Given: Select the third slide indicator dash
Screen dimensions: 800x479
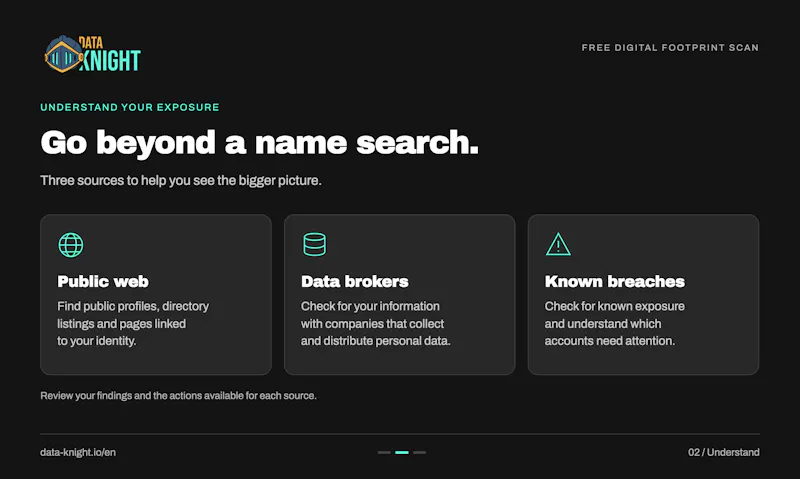Looking at the screenshot, I should (x=419, y=452).
